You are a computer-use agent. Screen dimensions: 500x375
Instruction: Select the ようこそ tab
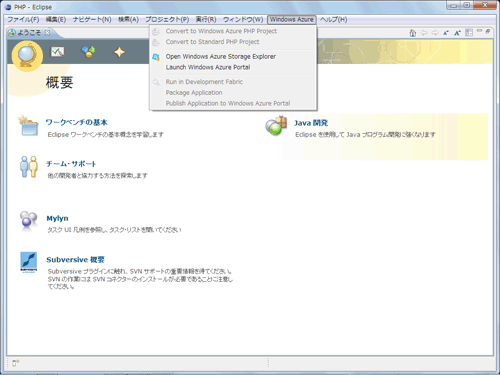click(x=29, y=33)
